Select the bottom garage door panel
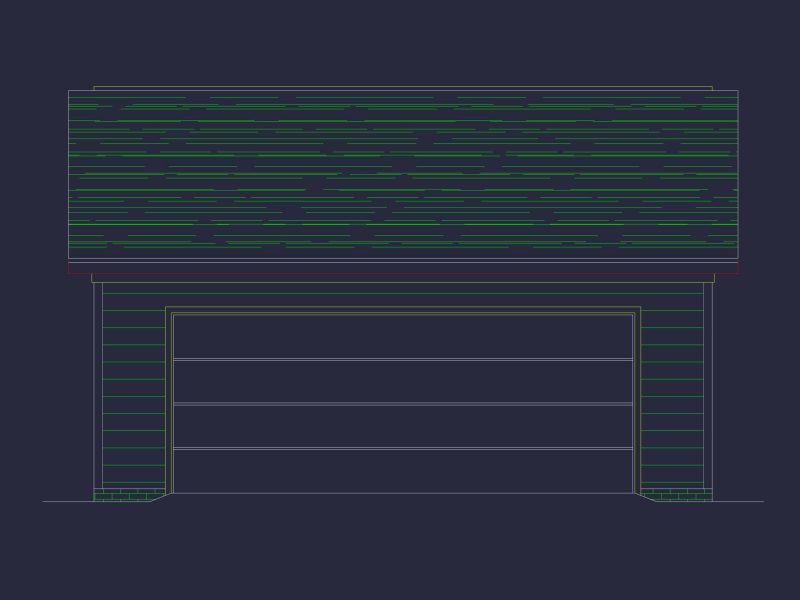The height and width of the screenshot is (600, 800). tap(403, 471)
